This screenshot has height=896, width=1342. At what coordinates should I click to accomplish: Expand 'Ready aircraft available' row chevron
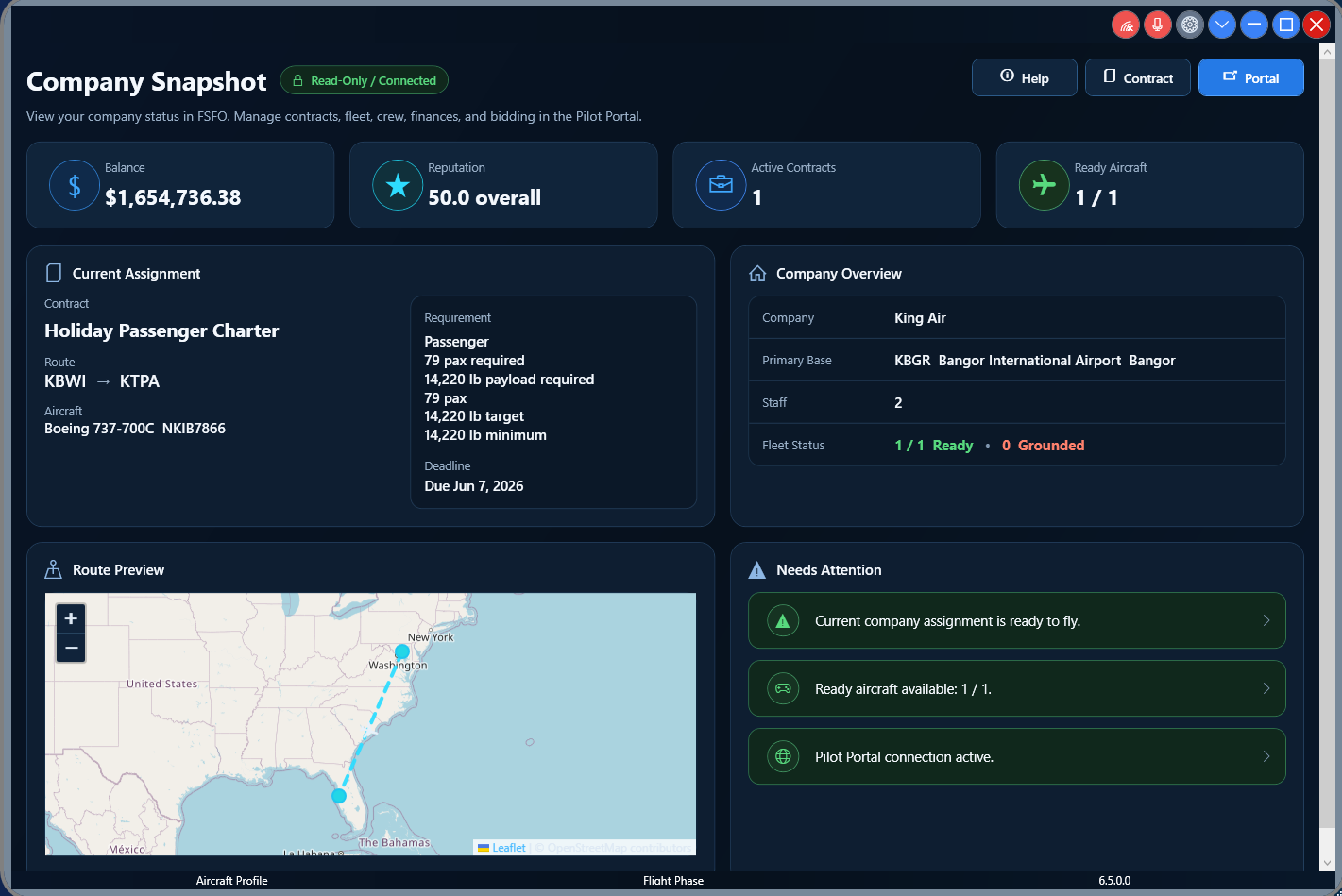(1266, 688)
